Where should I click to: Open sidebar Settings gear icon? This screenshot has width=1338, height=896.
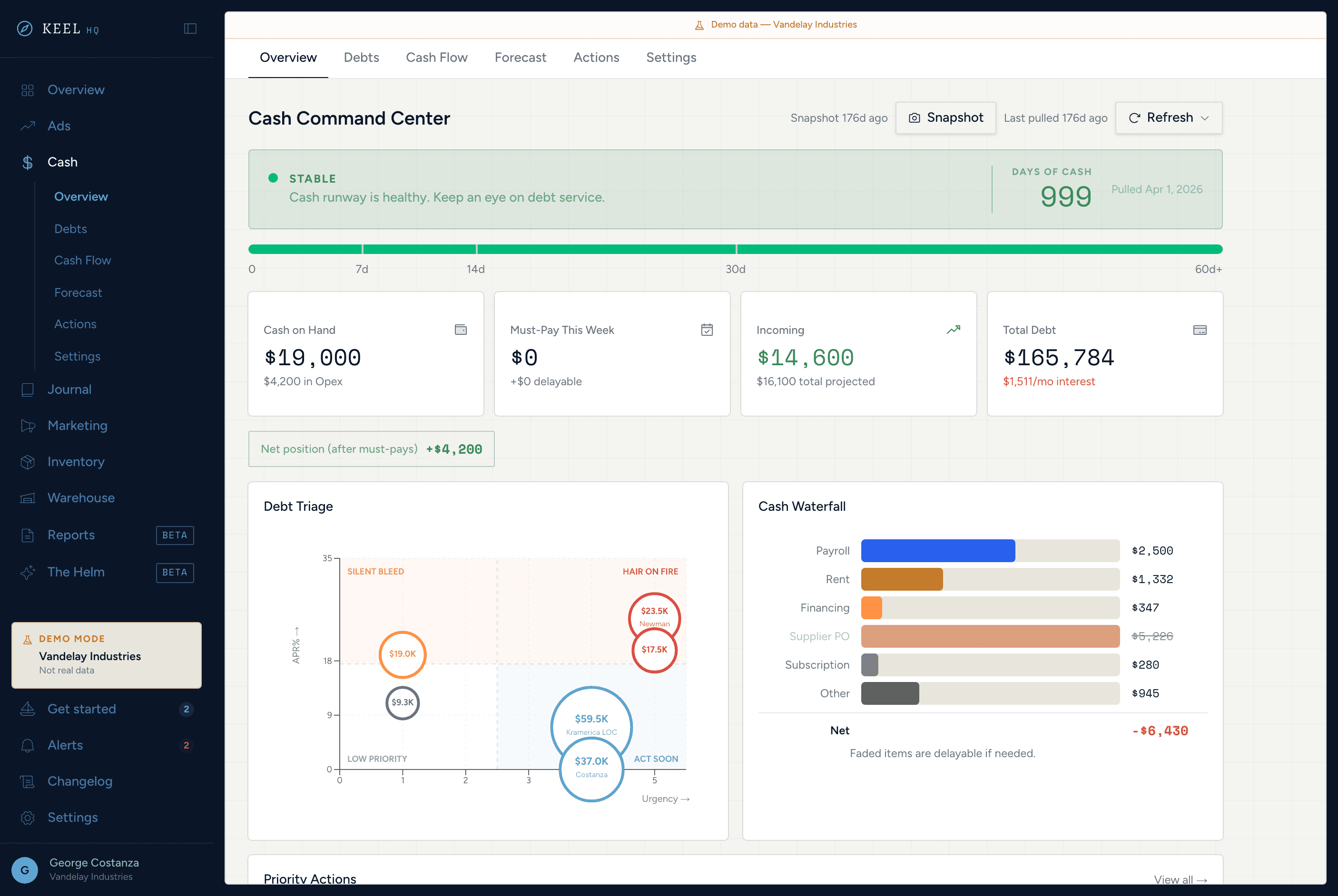28,818
